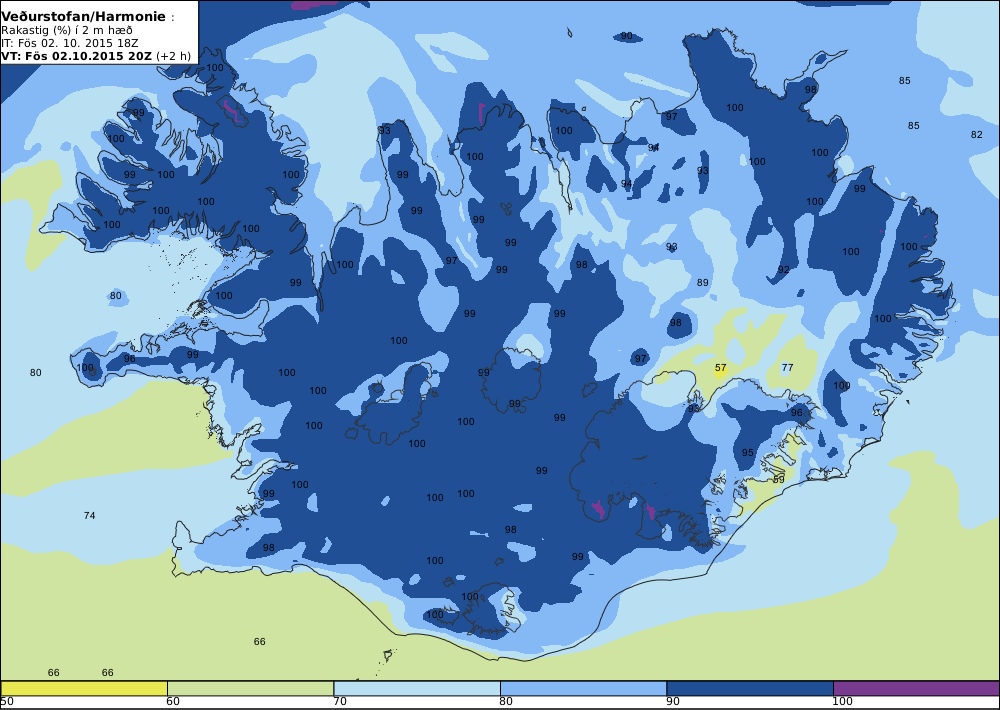Click the legend scale label 50

point(7,702)
